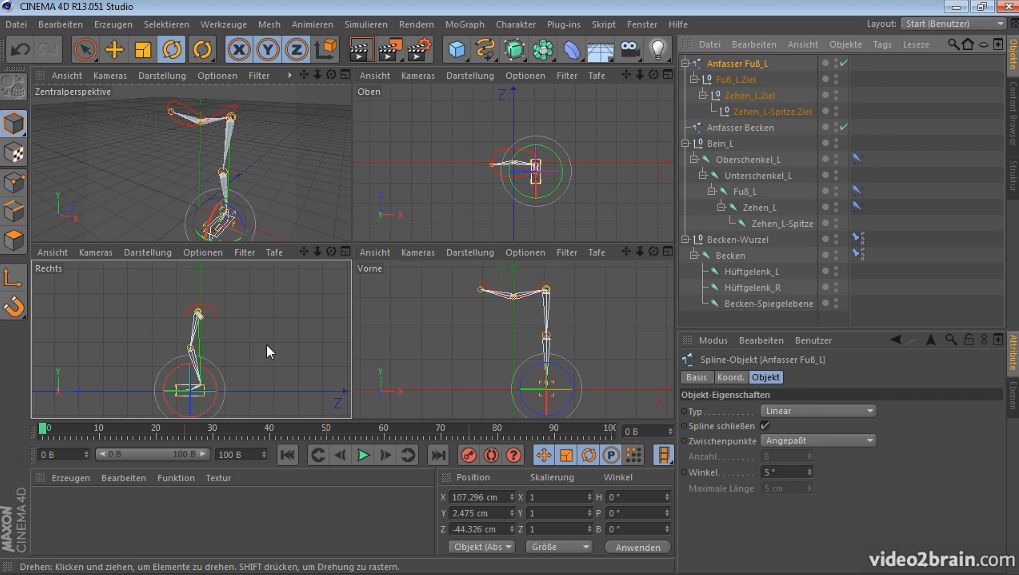Viewport: 1019px width, 575px height.
Task: Switch to Texture mode
Action: (x=14, y=153)
